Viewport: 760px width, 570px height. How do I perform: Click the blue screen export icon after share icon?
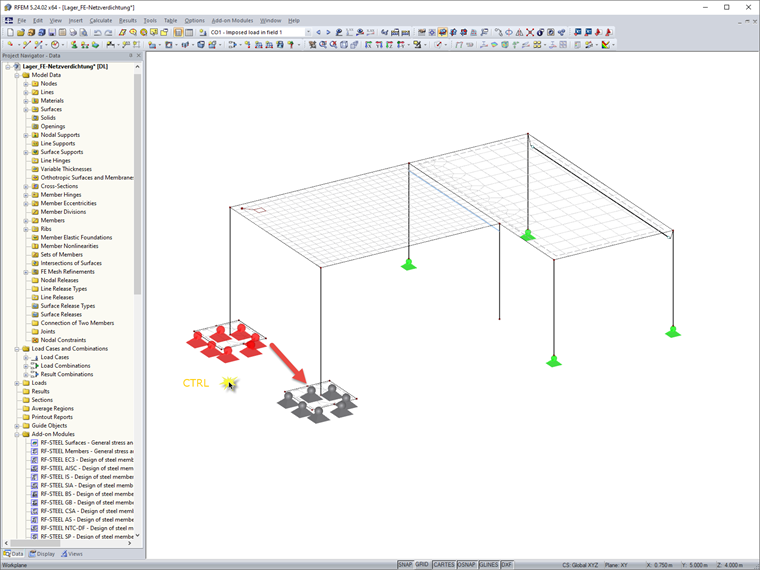click(x=578, y=32)
